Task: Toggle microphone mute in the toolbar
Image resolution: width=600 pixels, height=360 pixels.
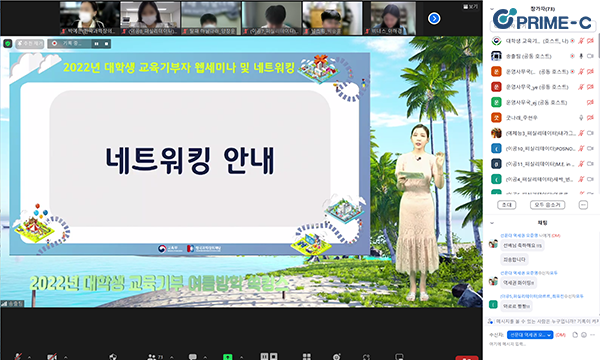Action: (x=18, y=357)
